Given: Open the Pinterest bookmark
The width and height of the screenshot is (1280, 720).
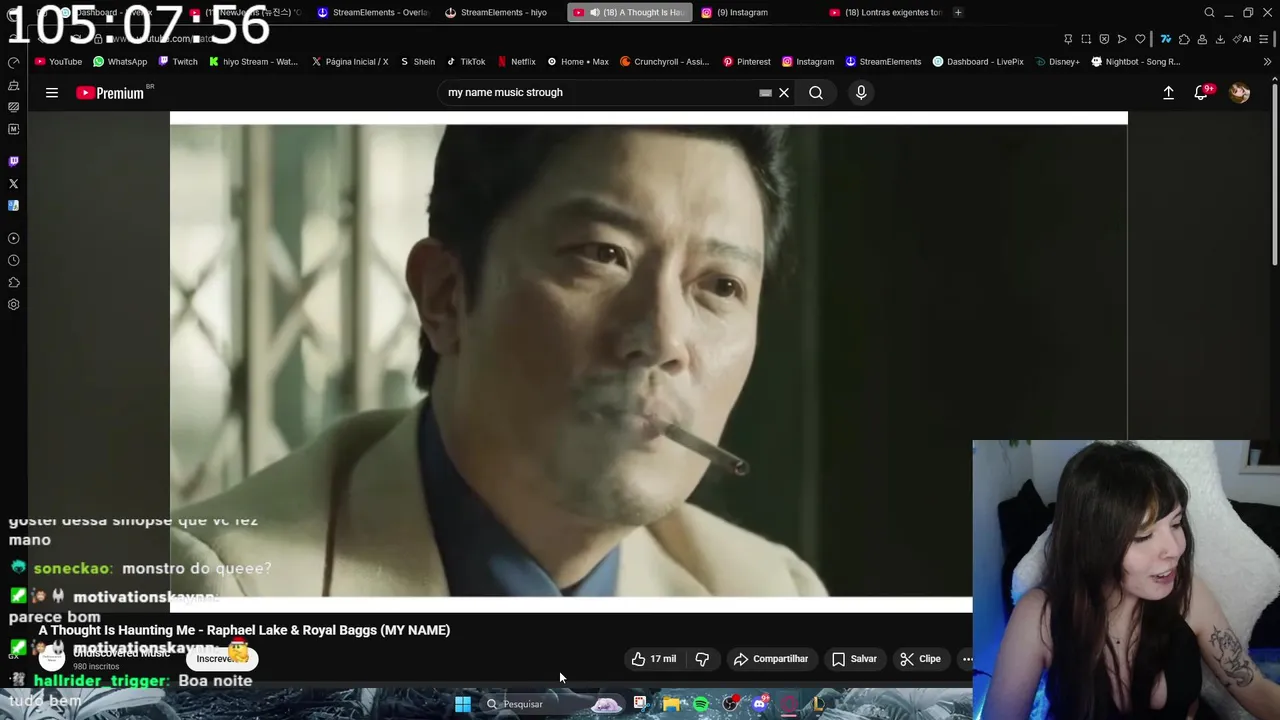Looking at the screenshot, I should (x=746, y=62).
